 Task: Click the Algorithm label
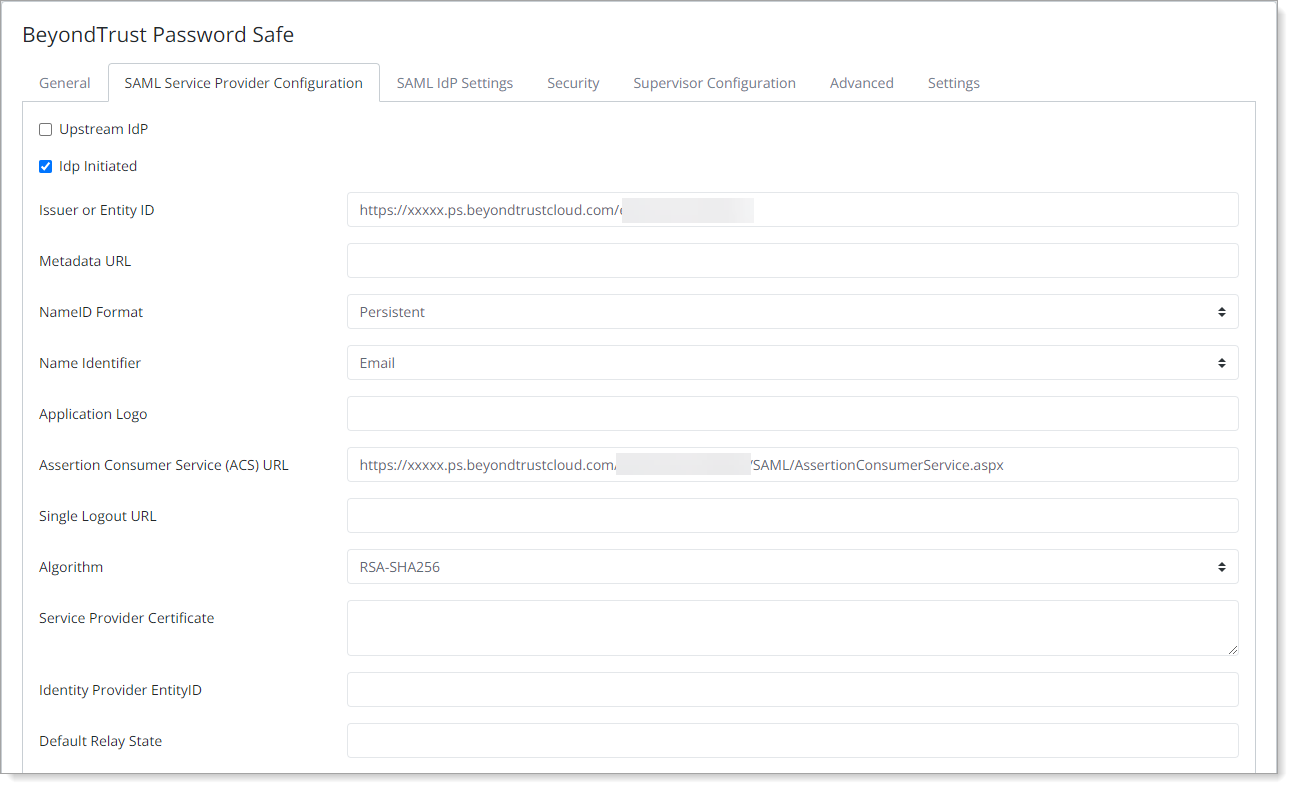click(x=71, y=567)
